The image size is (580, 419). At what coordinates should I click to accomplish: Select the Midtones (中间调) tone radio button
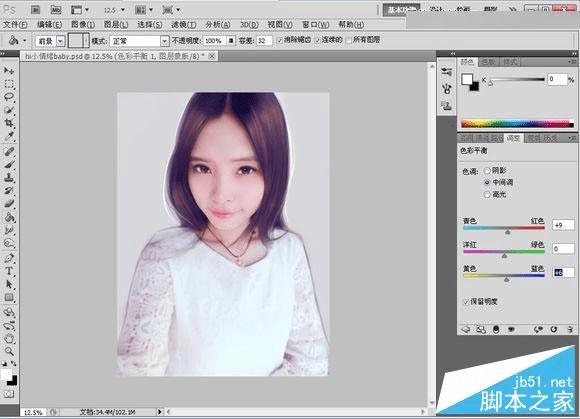click(487, 182)
